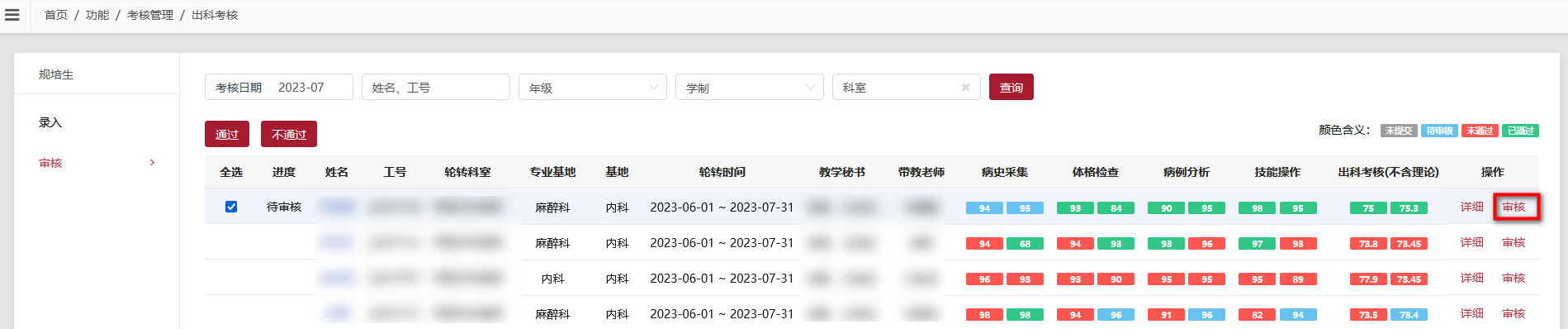Select 出科考核 in the breadcrumb
The image size is (1568, 329).
pos(215,15)
